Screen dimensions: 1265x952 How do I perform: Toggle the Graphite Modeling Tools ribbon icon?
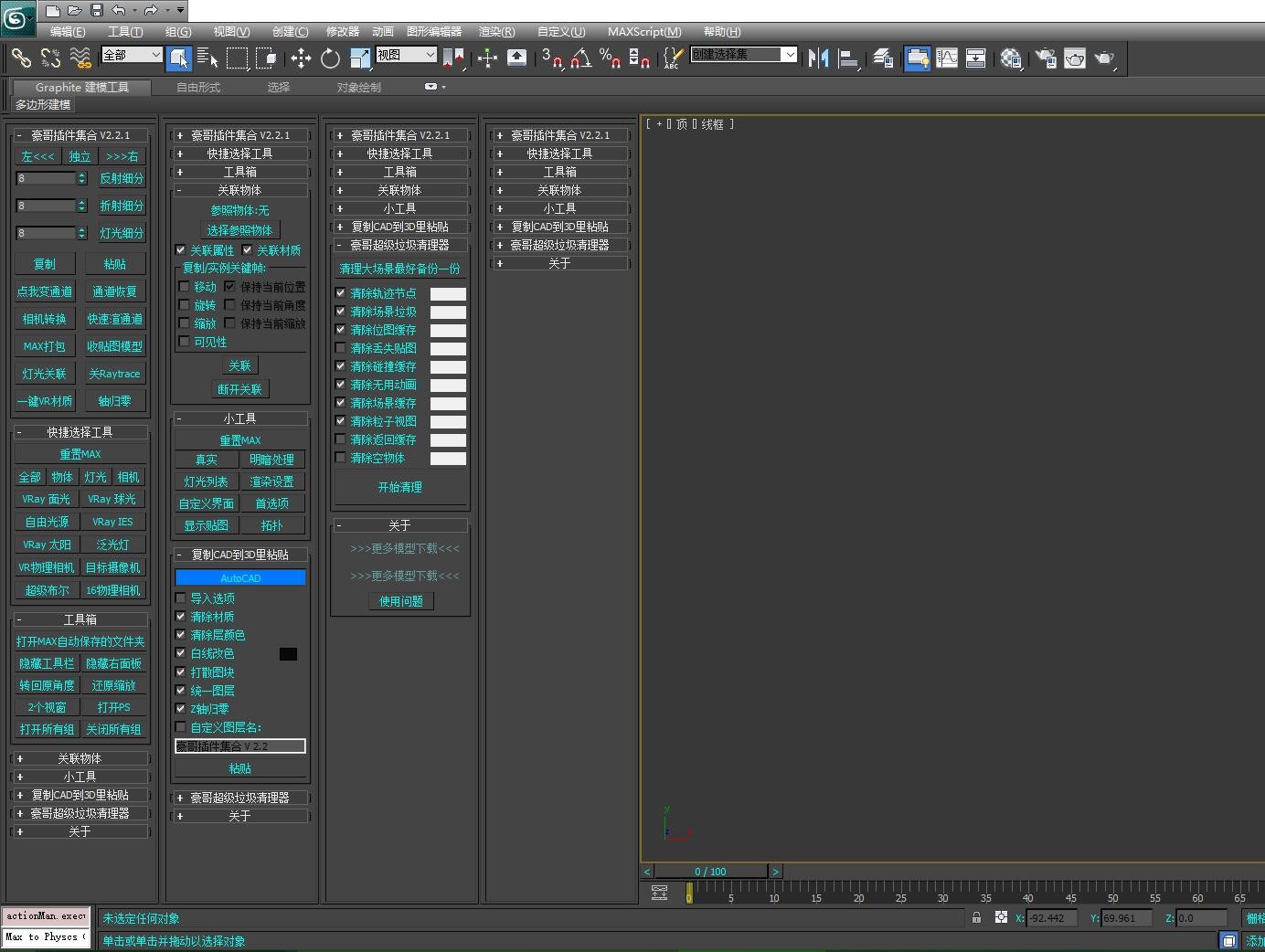click(917, 58)
